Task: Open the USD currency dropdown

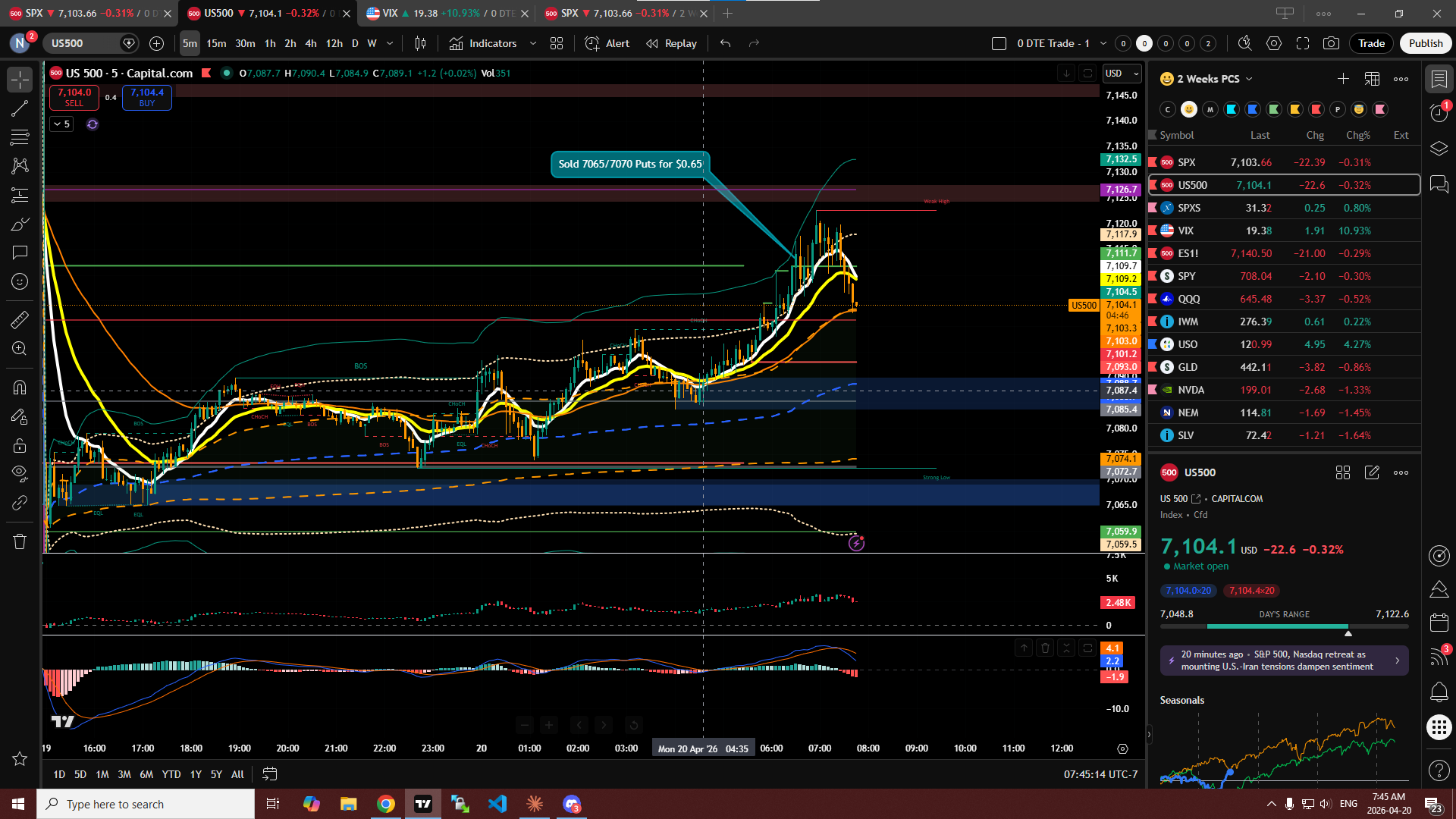Action: (x=1122, y=74)
